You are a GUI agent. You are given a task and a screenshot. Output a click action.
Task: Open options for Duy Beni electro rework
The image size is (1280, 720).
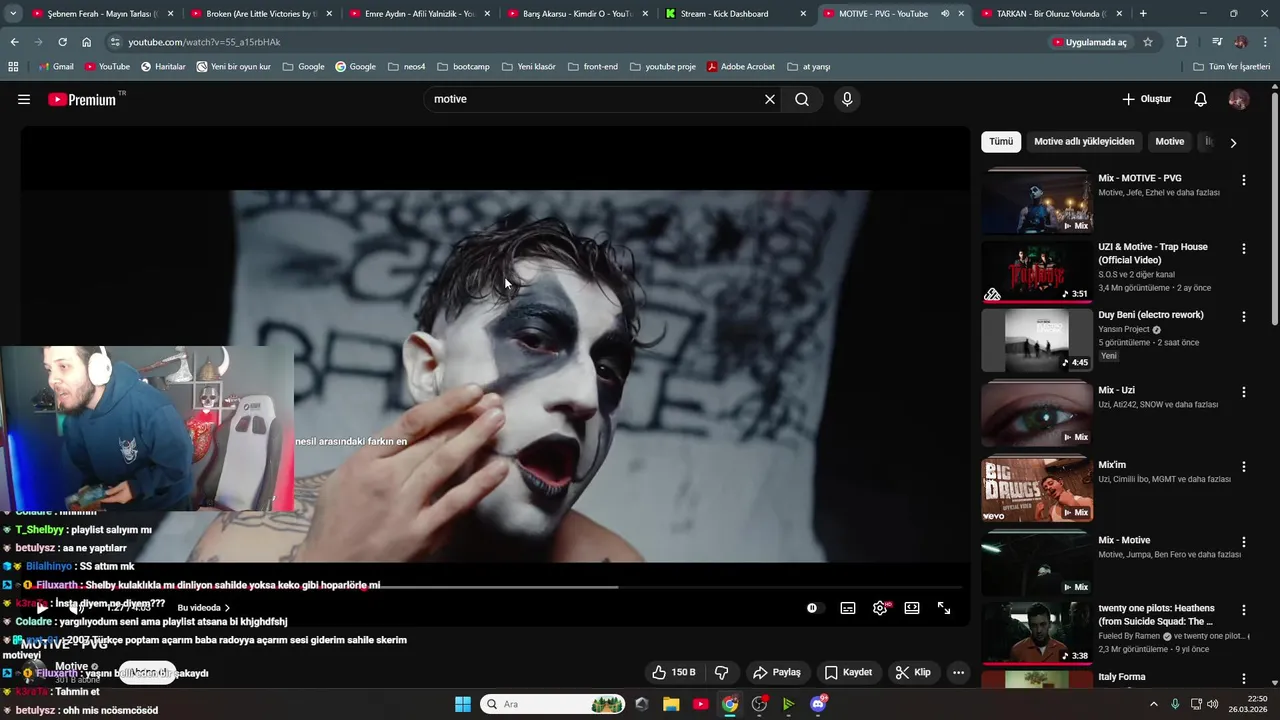tap(1244, 316)
